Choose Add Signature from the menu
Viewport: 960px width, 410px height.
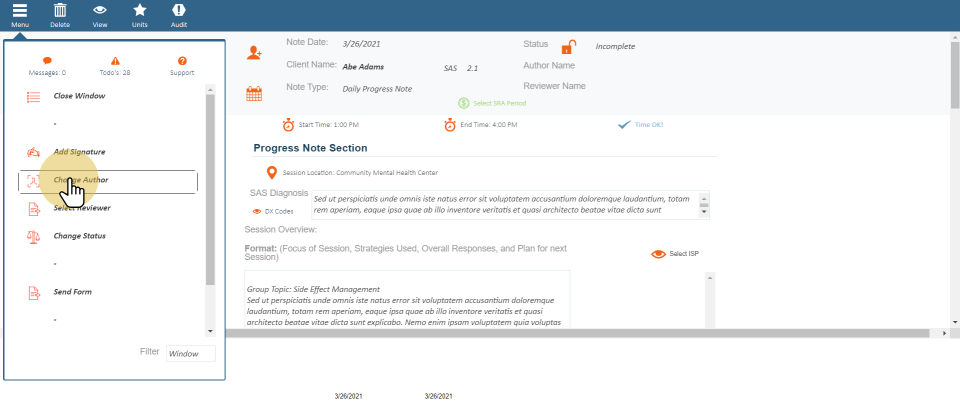pyautogui.click(x=79, y=152)
